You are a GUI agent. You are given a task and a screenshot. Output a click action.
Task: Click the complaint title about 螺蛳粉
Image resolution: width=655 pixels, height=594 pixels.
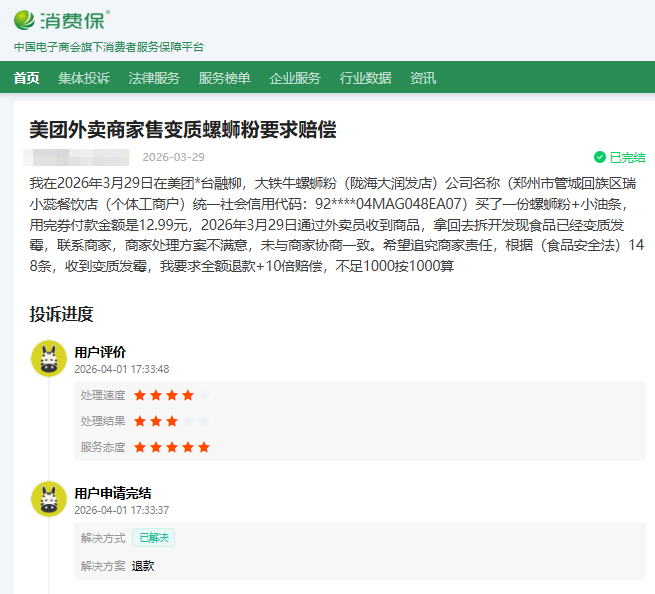pos(182,130)
